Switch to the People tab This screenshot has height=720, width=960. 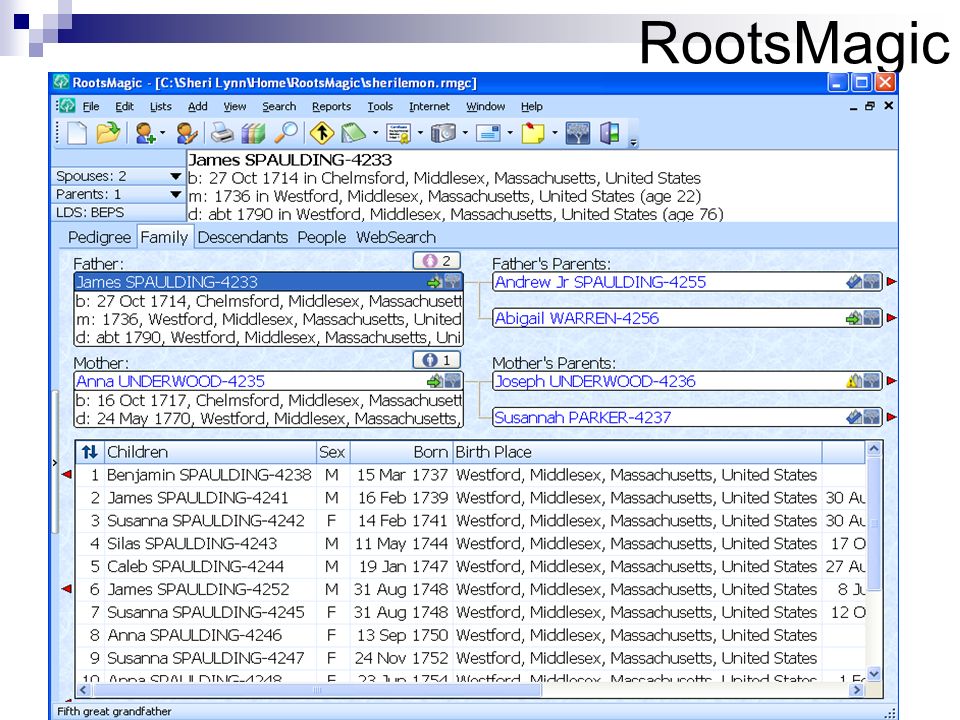(x=321, y=238)
